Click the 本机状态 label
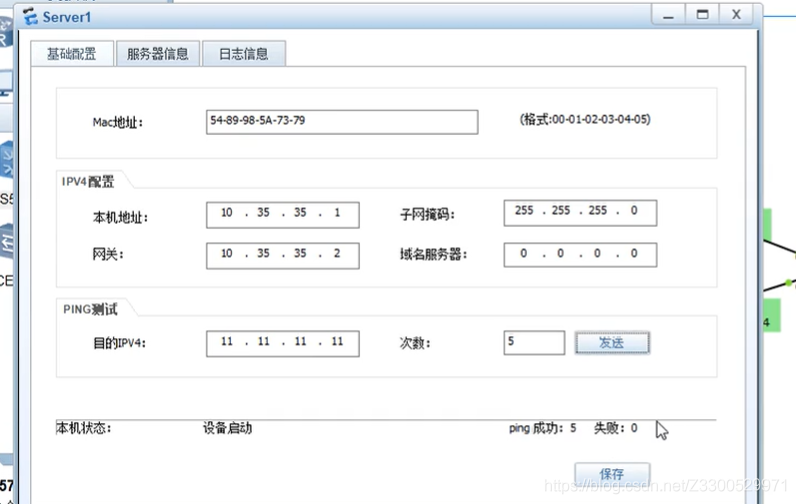 pos(84,428)
